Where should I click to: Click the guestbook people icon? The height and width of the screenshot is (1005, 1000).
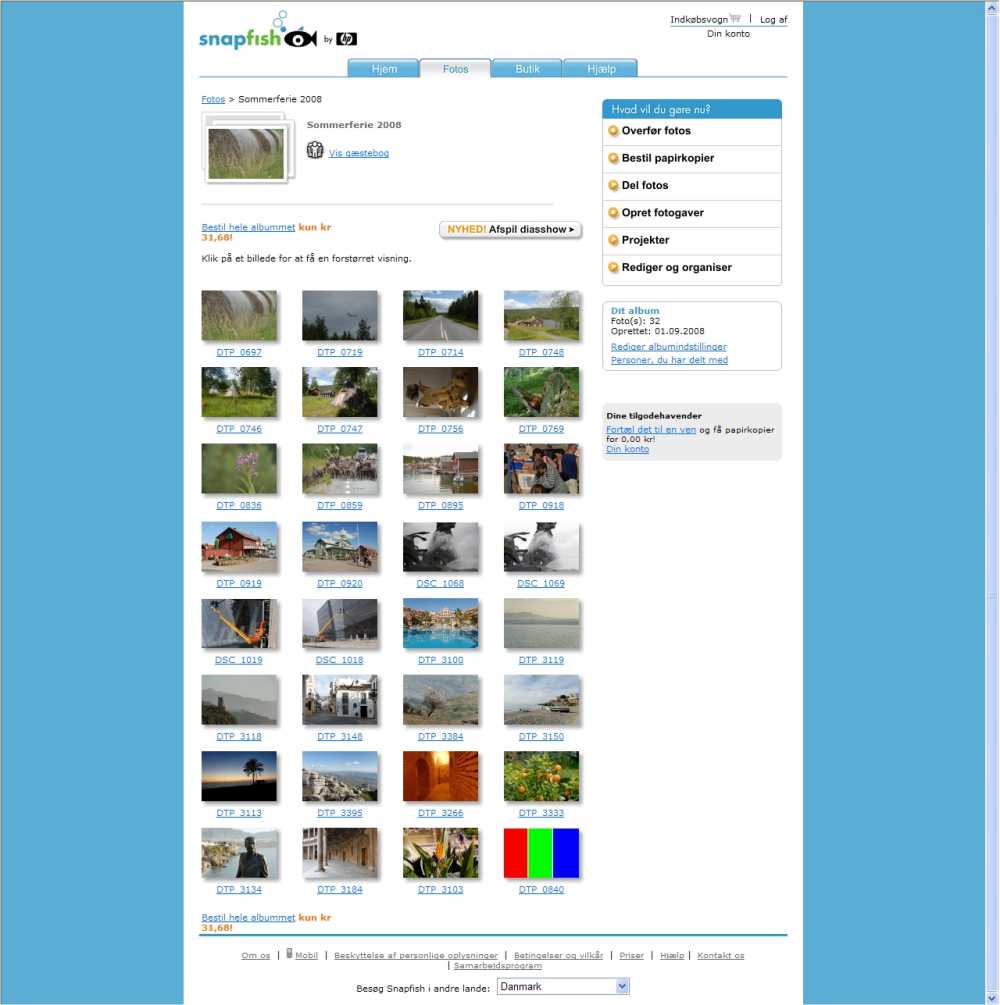(x=315, y=150)
